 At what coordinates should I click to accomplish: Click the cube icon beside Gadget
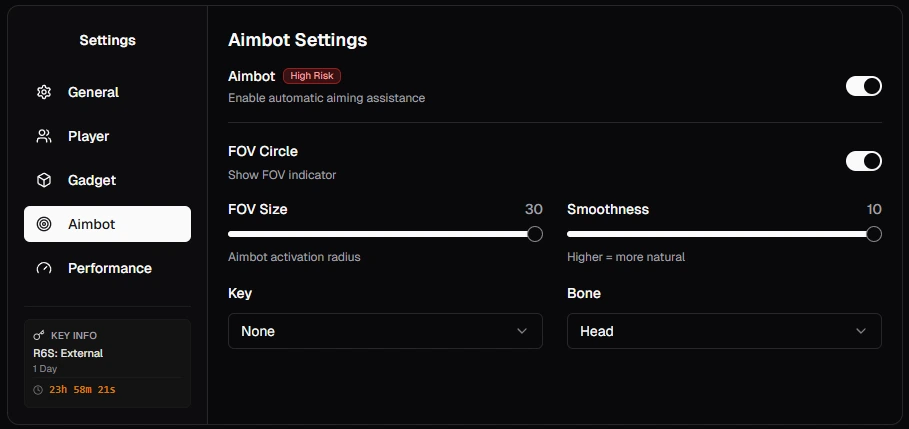click(x=44, y=180)
